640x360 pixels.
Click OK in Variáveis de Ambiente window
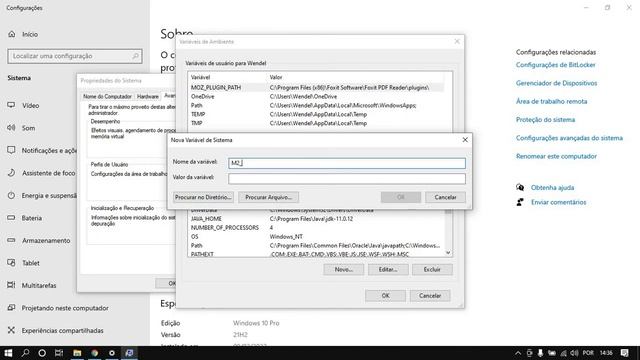pos(385,296)
